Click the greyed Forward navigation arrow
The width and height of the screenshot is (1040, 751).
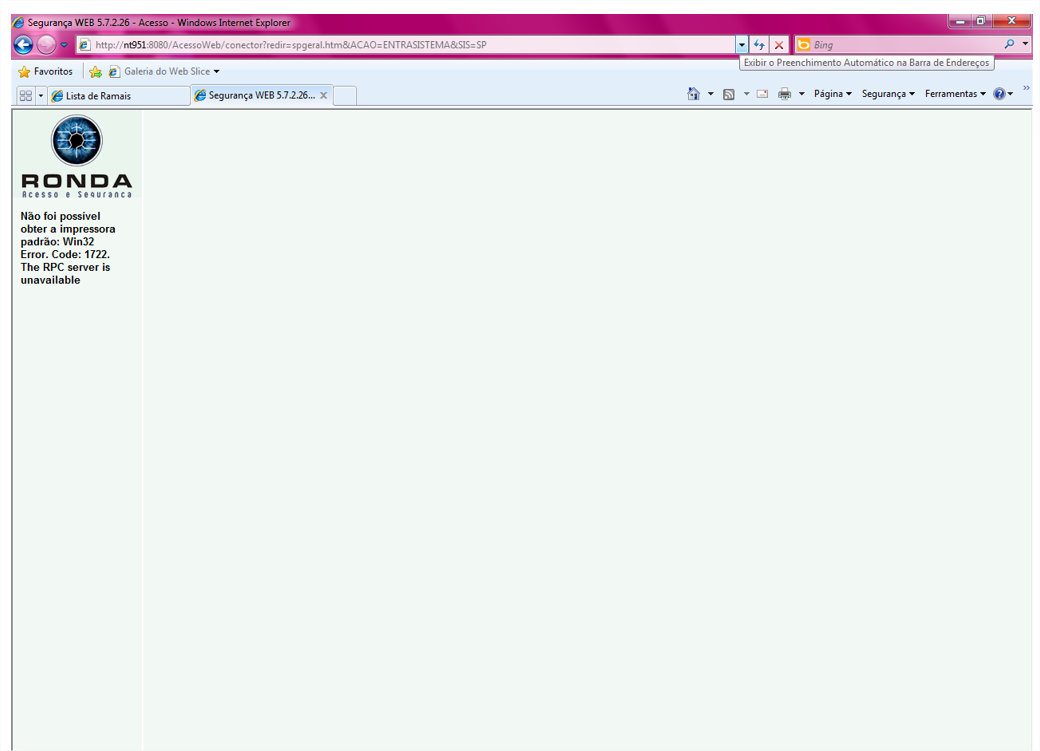(46, 44)
